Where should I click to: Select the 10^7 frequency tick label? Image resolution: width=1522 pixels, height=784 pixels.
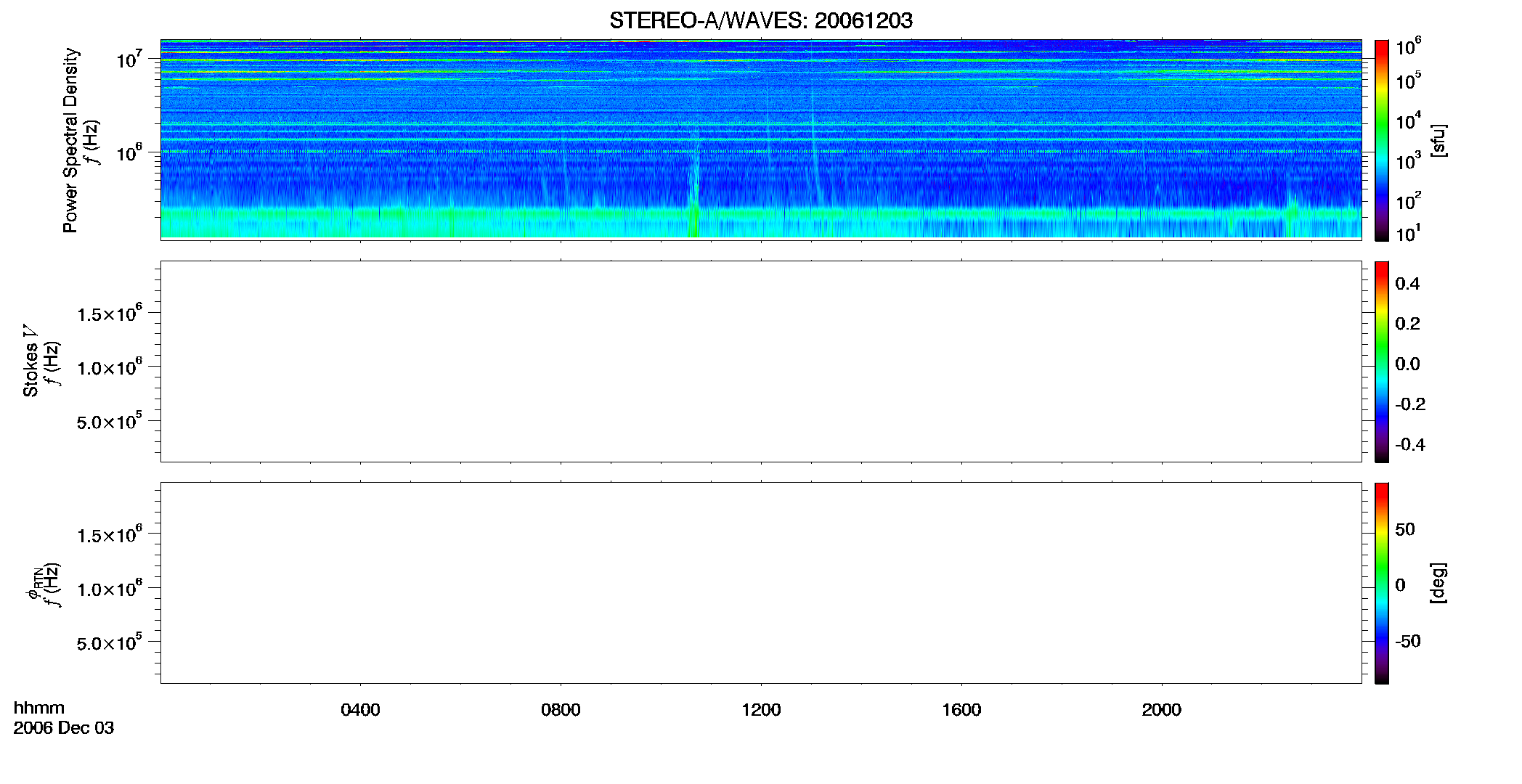129,60
